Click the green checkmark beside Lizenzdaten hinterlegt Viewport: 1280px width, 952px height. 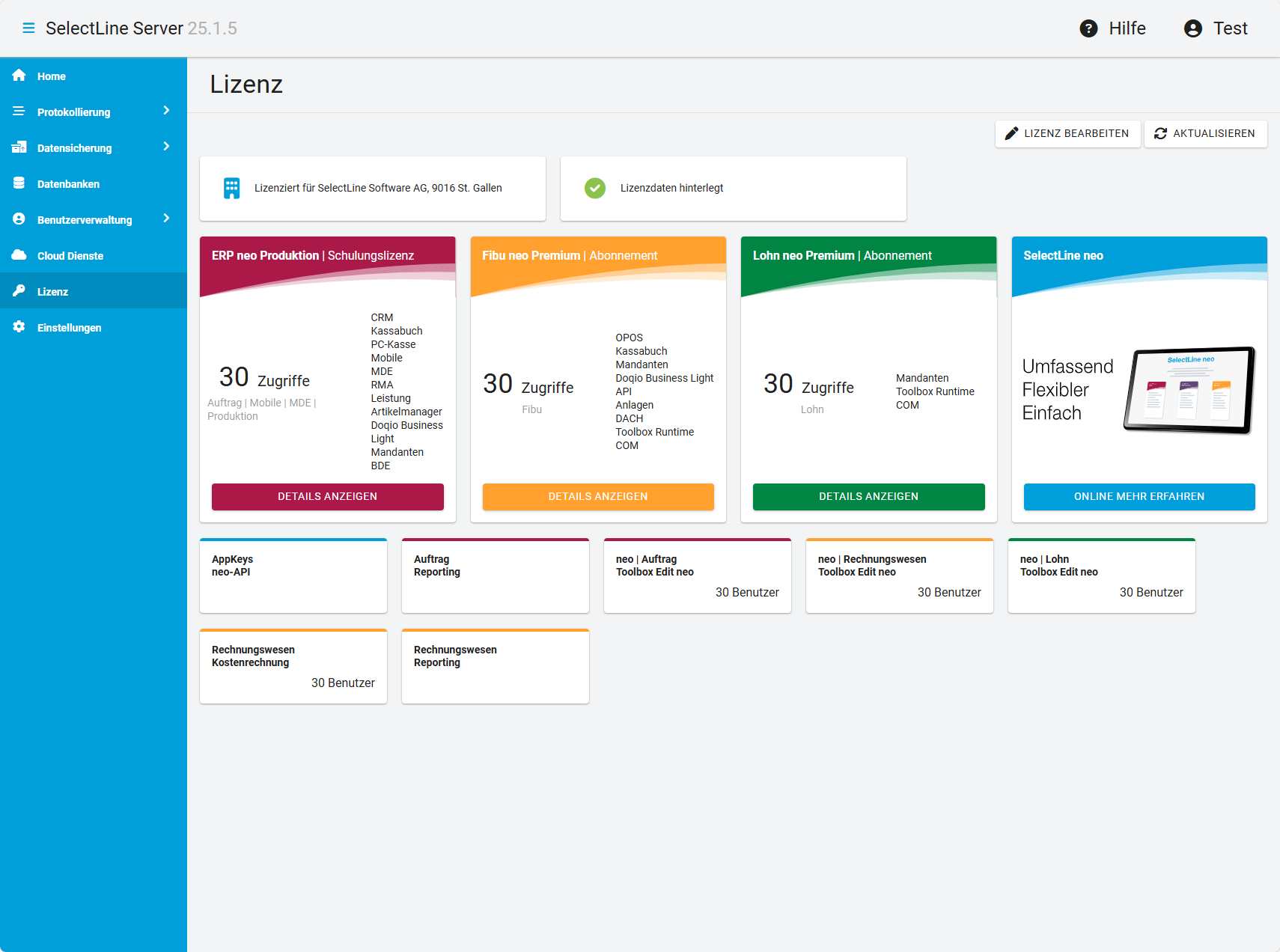point(595,188)
